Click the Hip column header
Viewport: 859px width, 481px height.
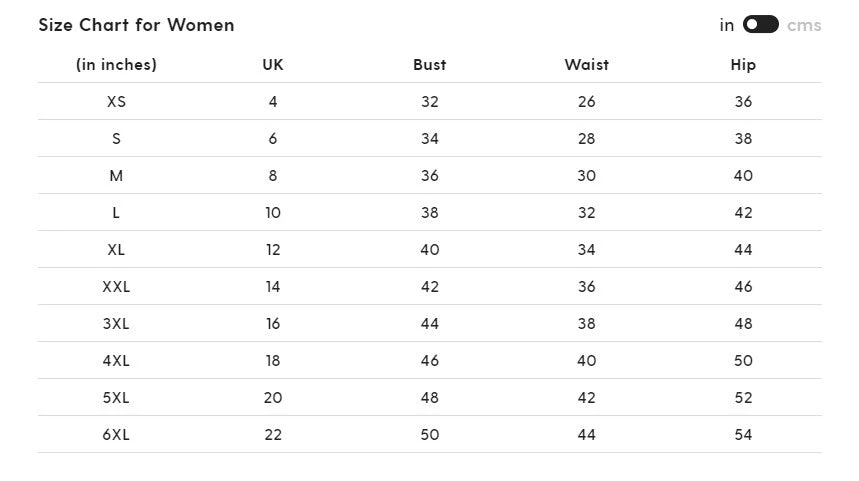click(x=743, y=65)
